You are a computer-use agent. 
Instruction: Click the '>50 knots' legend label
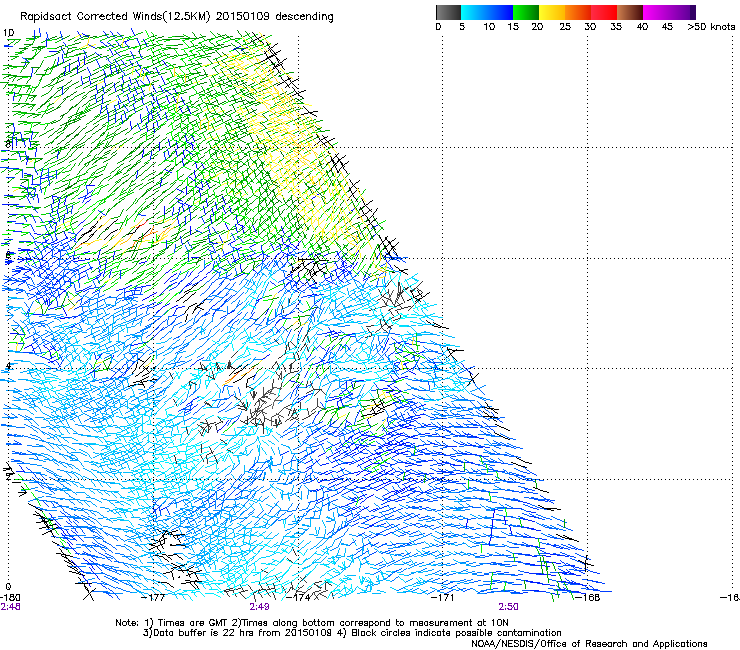coord(711,27)
